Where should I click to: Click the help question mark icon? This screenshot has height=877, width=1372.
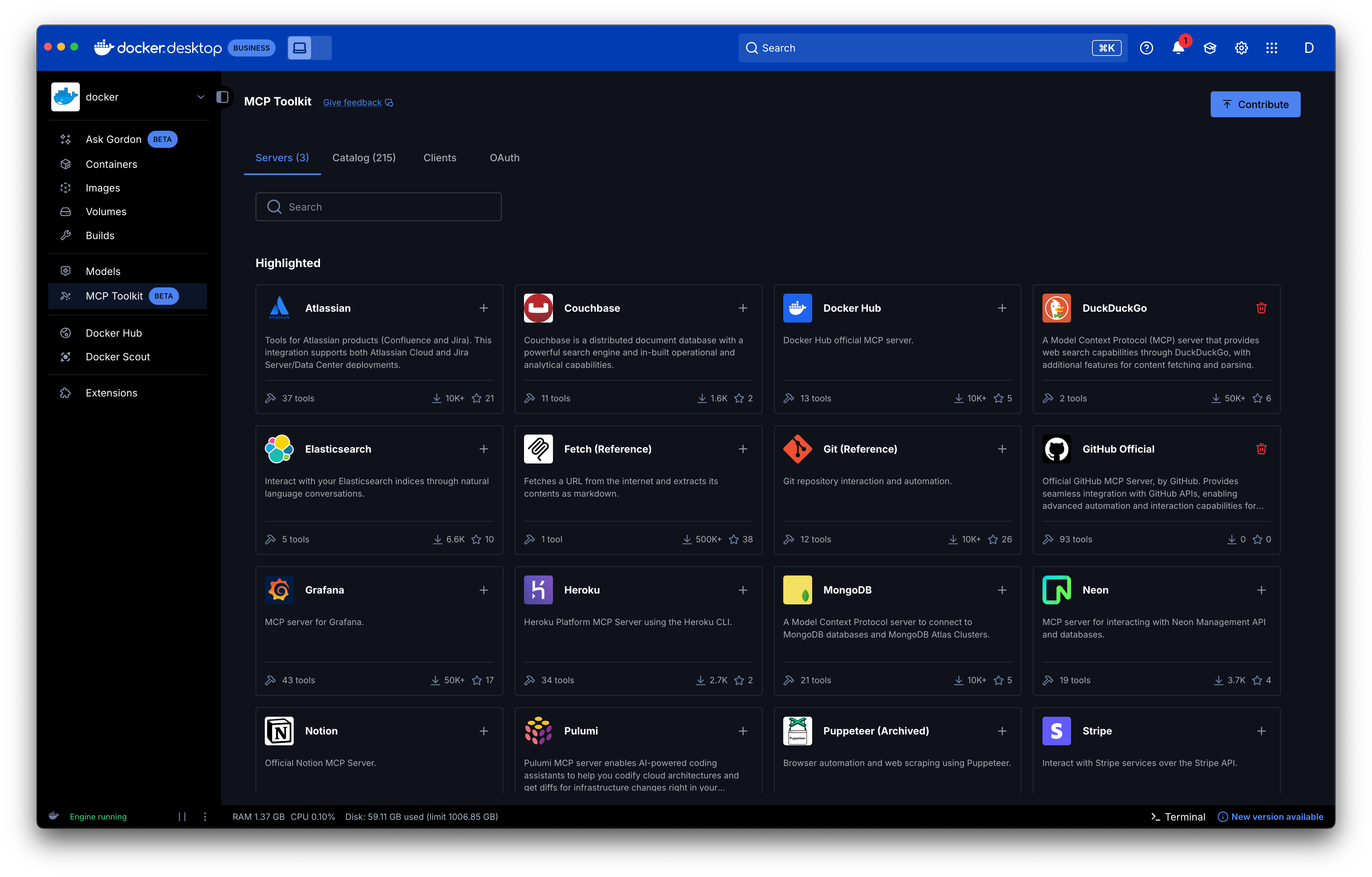(1146, 48)
